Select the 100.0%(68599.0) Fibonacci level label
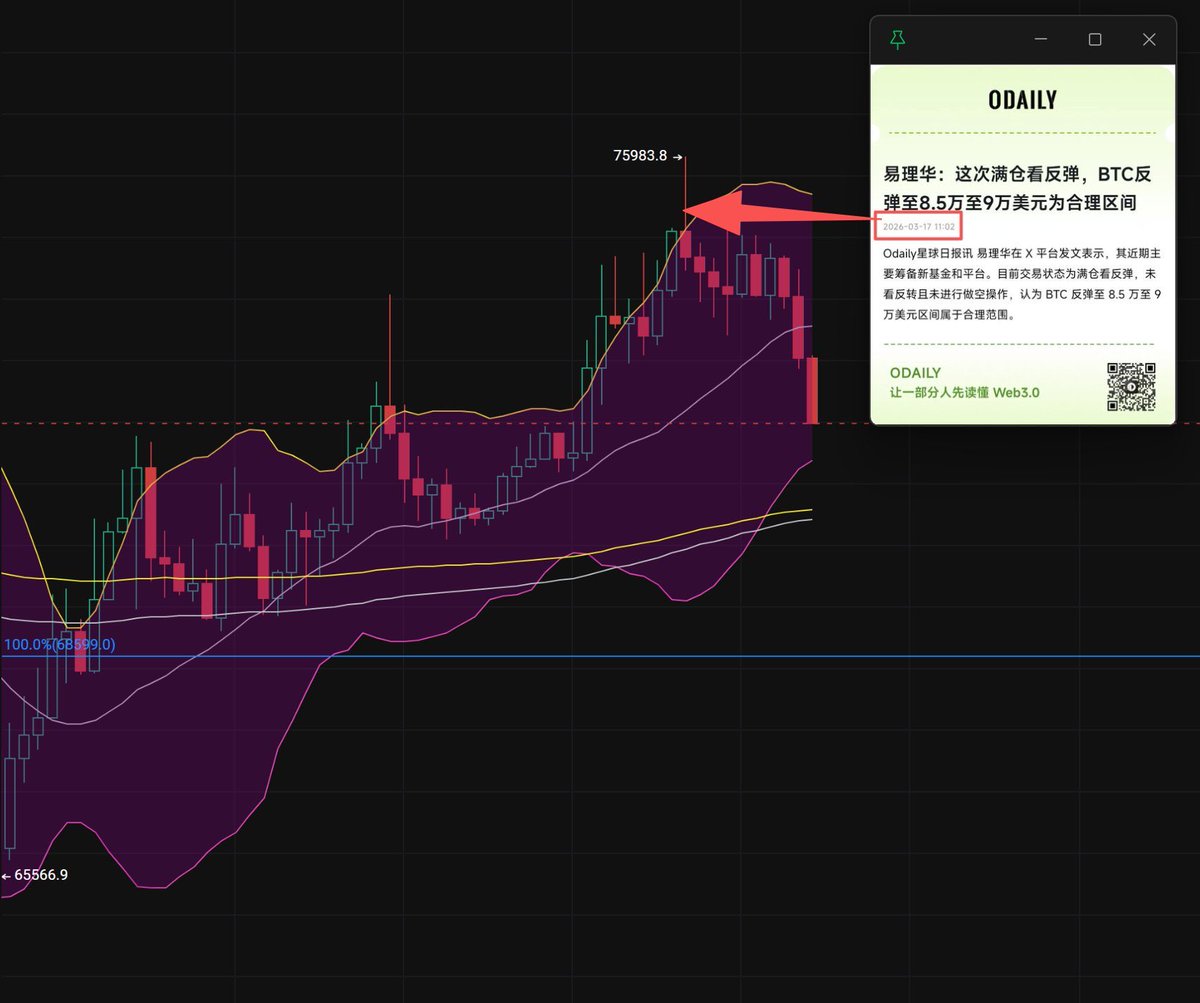This screenshot has height=1003, width=1200. coord(60,644)
